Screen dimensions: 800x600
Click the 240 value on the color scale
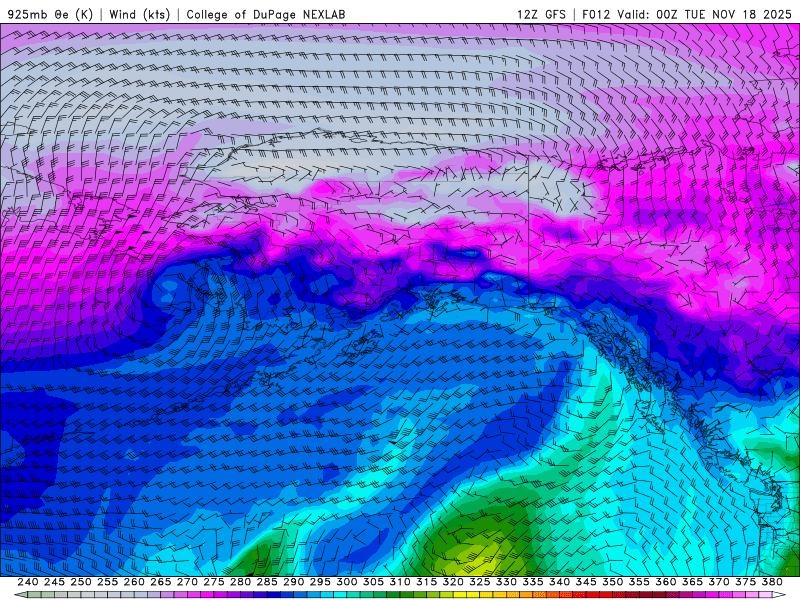[x=28, y=582]
